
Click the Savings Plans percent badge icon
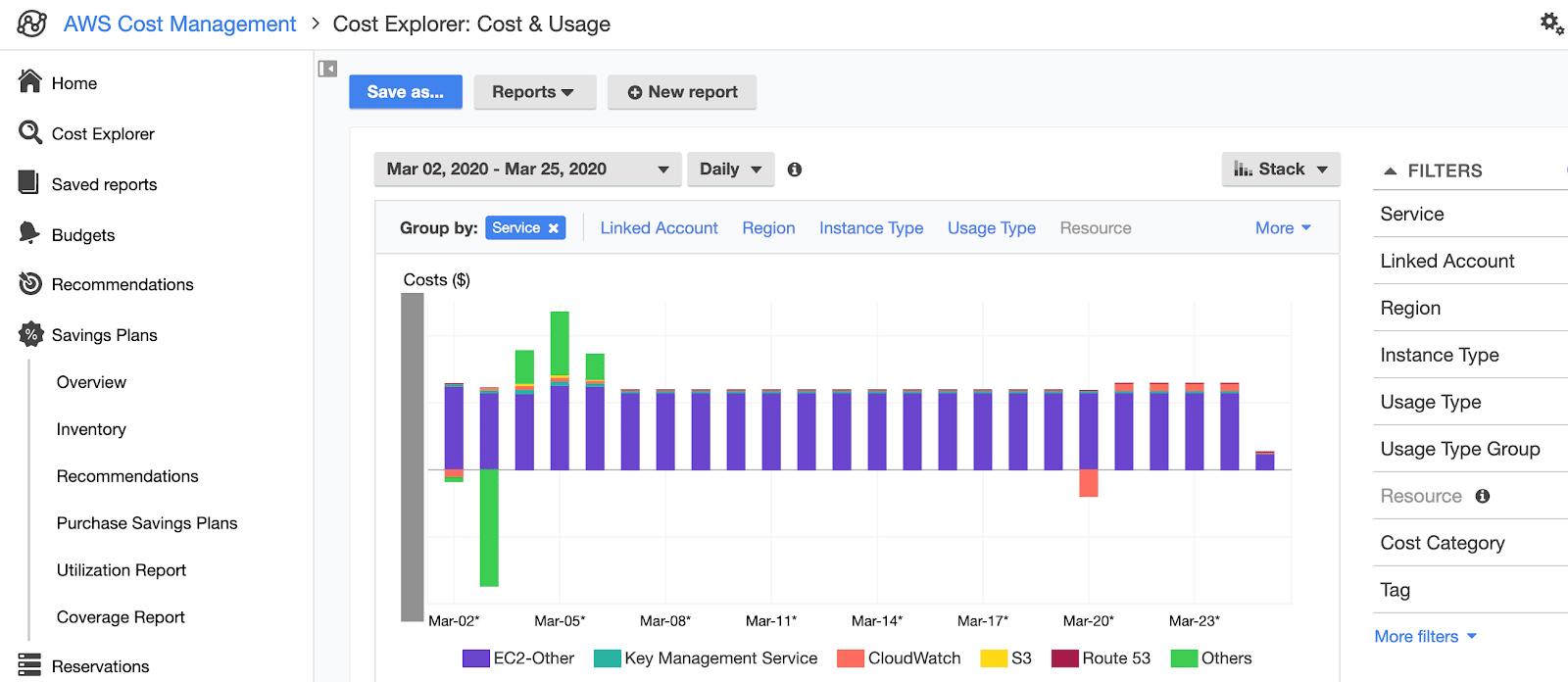[31, 334]
